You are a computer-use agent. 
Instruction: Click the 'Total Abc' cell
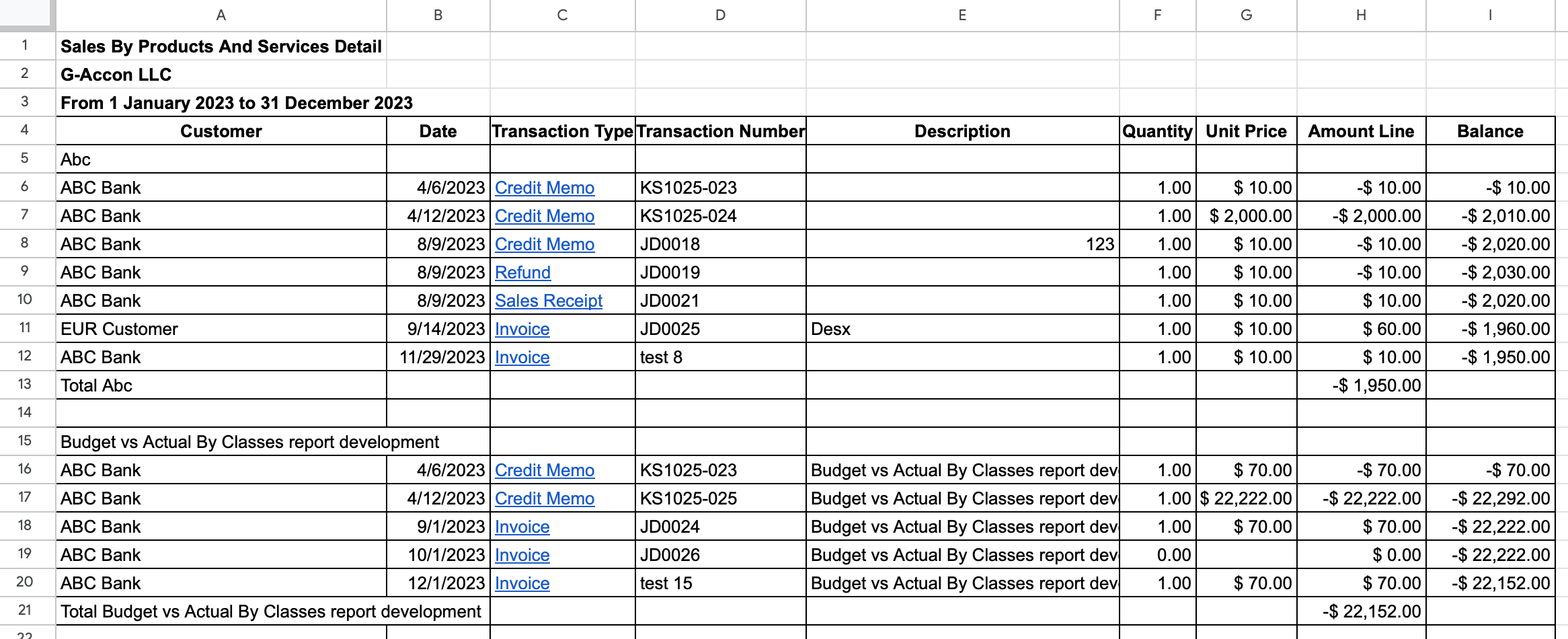coord(221,385)
